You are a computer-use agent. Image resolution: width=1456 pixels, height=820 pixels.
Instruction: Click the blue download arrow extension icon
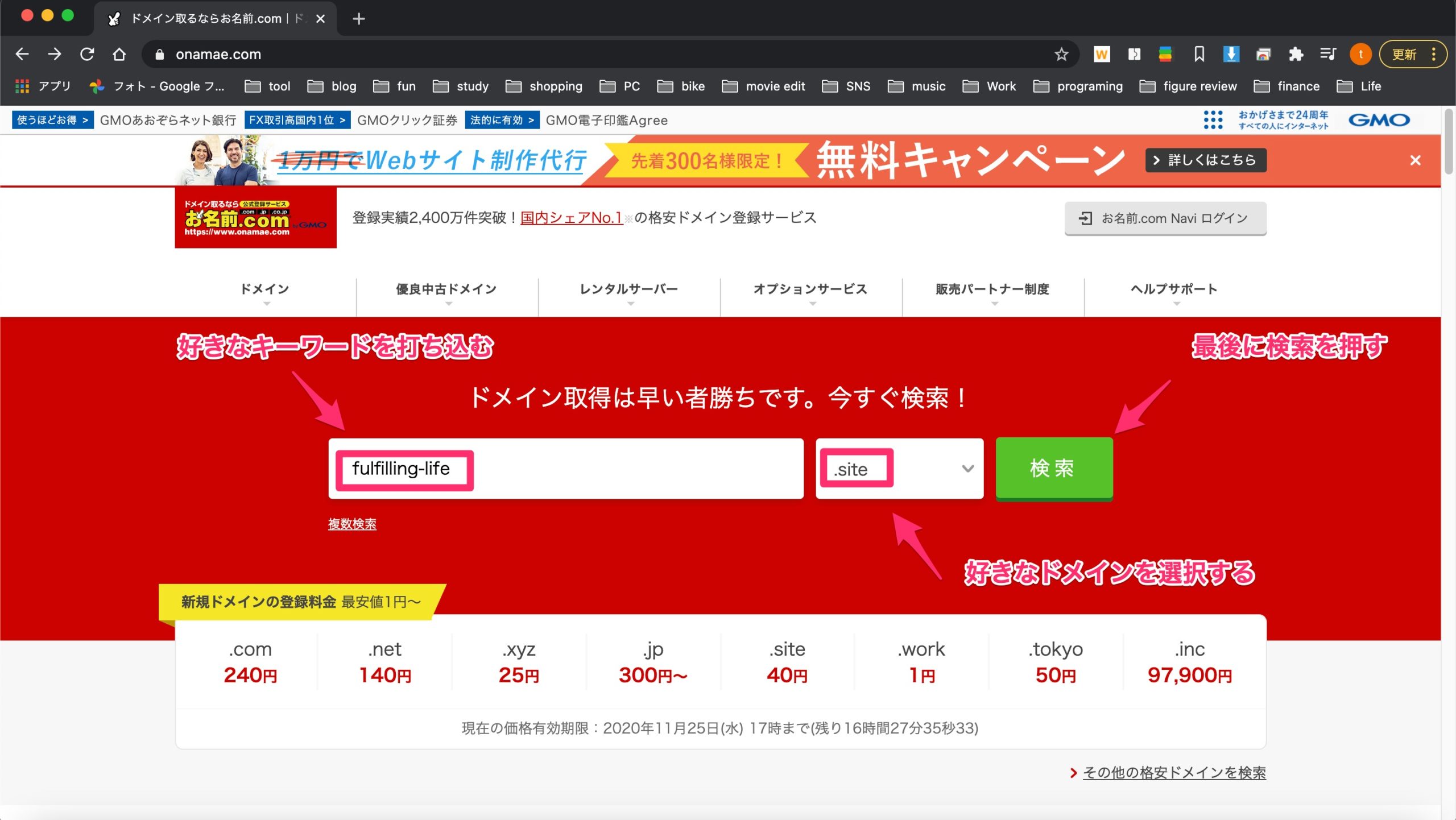[x=1231, y=55]
